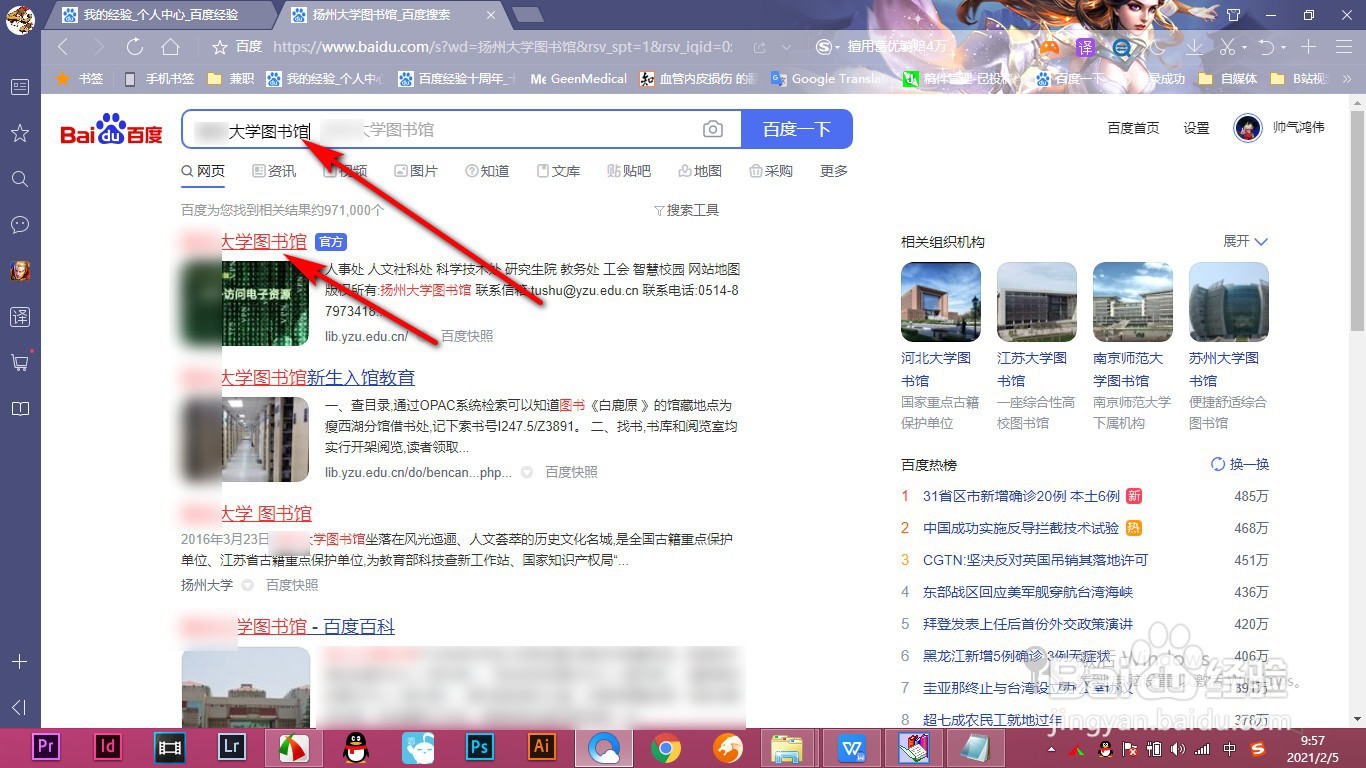Viewport: 1366px width, 768px height.
Task: Click the sidebar news panel icon at top
Action: (19, 87)
